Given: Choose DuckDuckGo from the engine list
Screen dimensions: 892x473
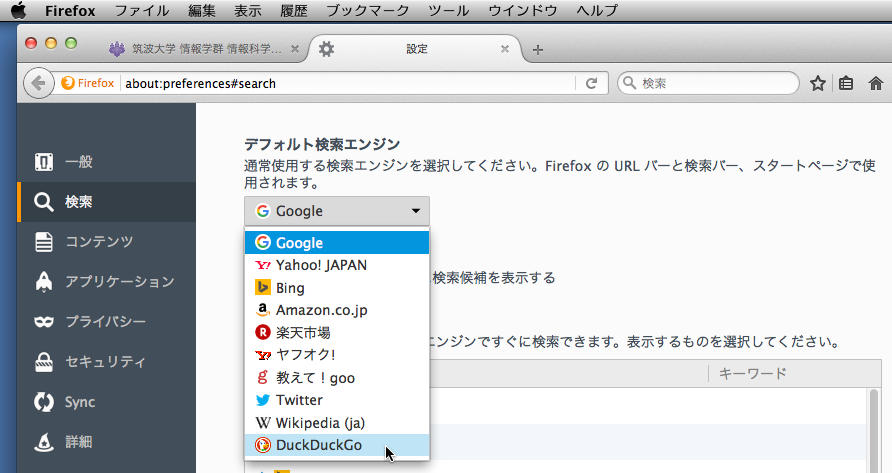Looking at the screenshot, I should (x=337, y=445).
